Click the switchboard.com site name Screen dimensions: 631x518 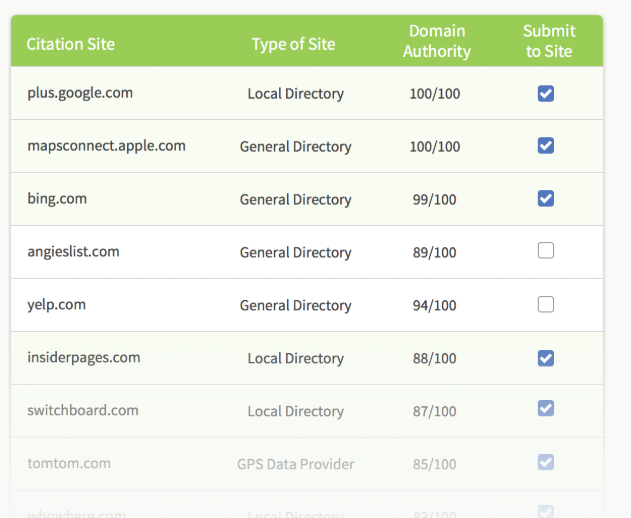click(83, 411)
